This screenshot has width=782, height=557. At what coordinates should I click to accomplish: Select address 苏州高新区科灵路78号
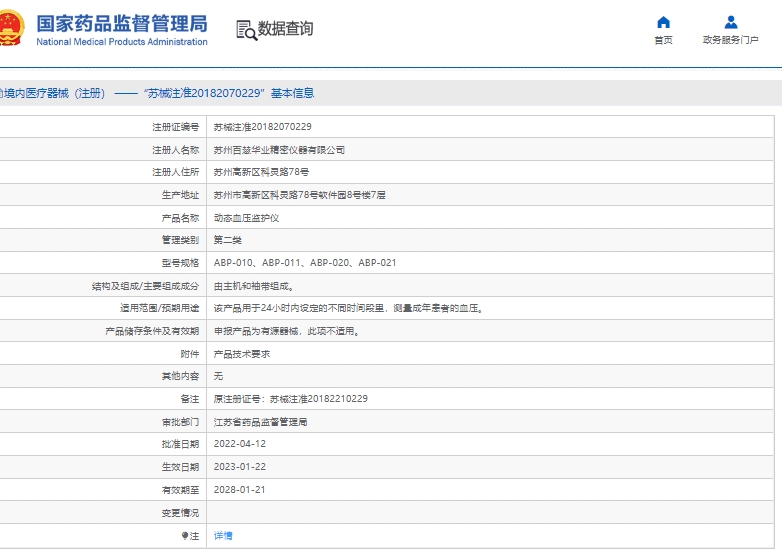click(261, 172)
